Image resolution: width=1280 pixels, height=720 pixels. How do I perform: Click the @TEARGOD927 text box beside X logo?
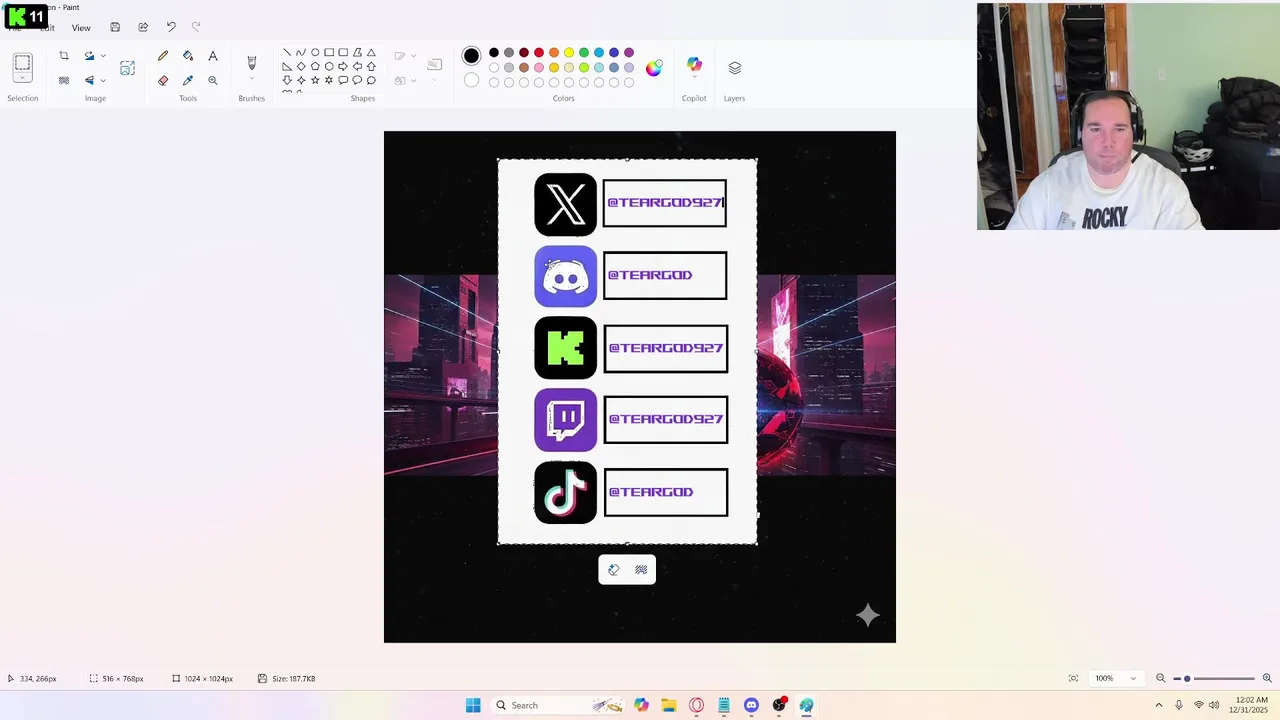point(665,203)
